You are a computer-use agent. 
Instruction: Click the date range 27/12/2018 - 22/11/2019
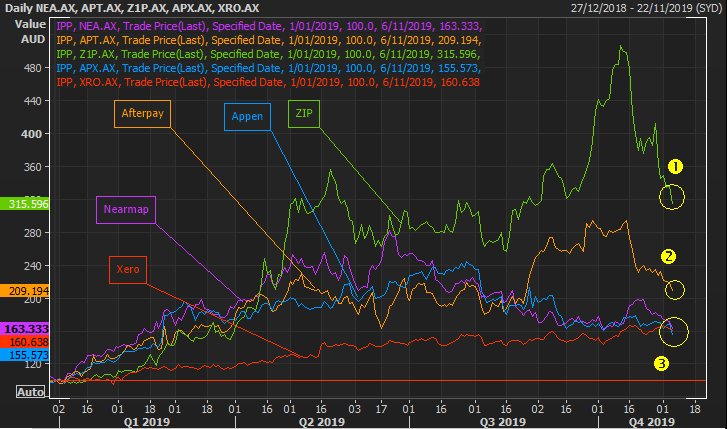646,8
